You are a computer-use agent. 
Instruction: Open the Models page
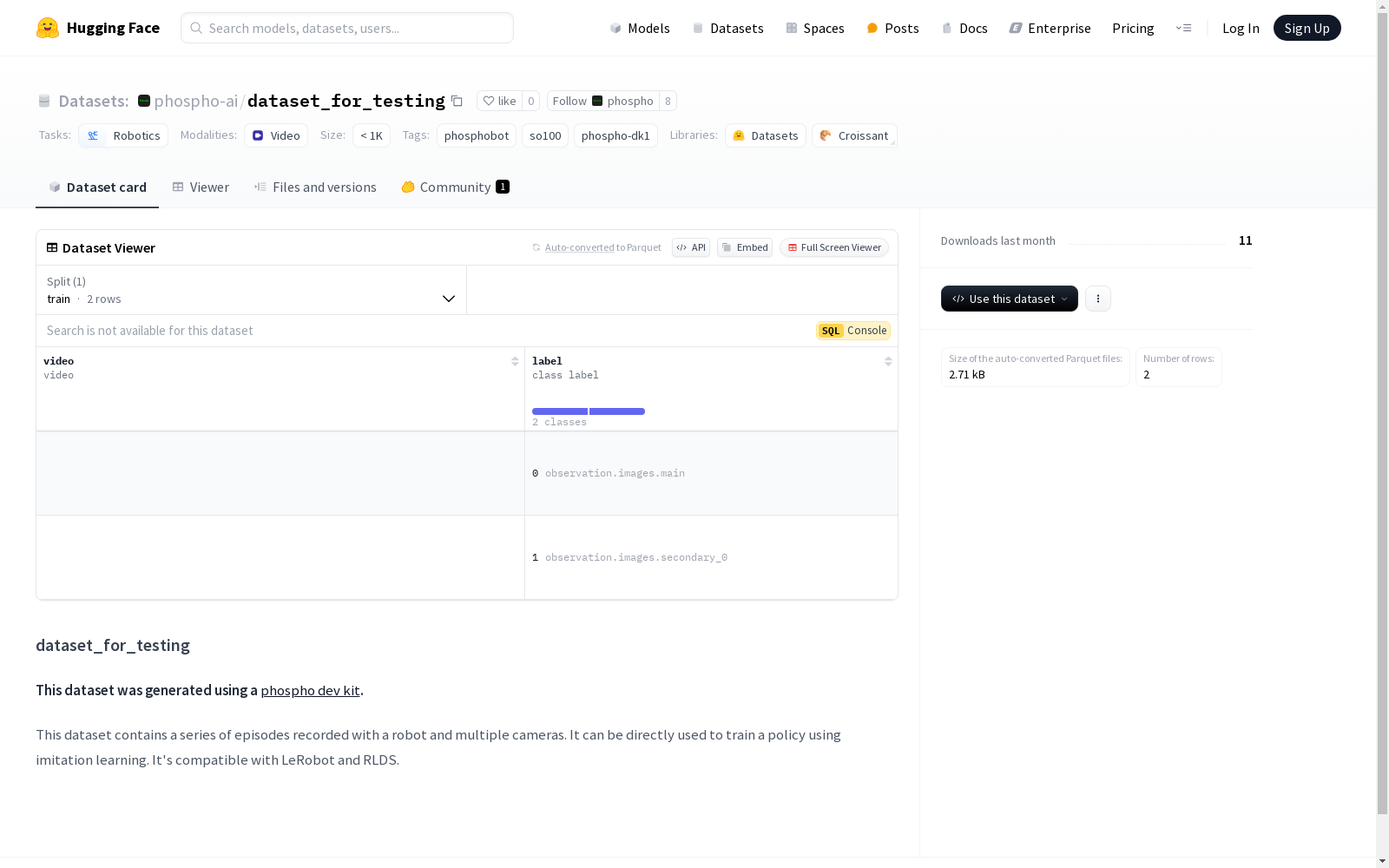(640, 28)
